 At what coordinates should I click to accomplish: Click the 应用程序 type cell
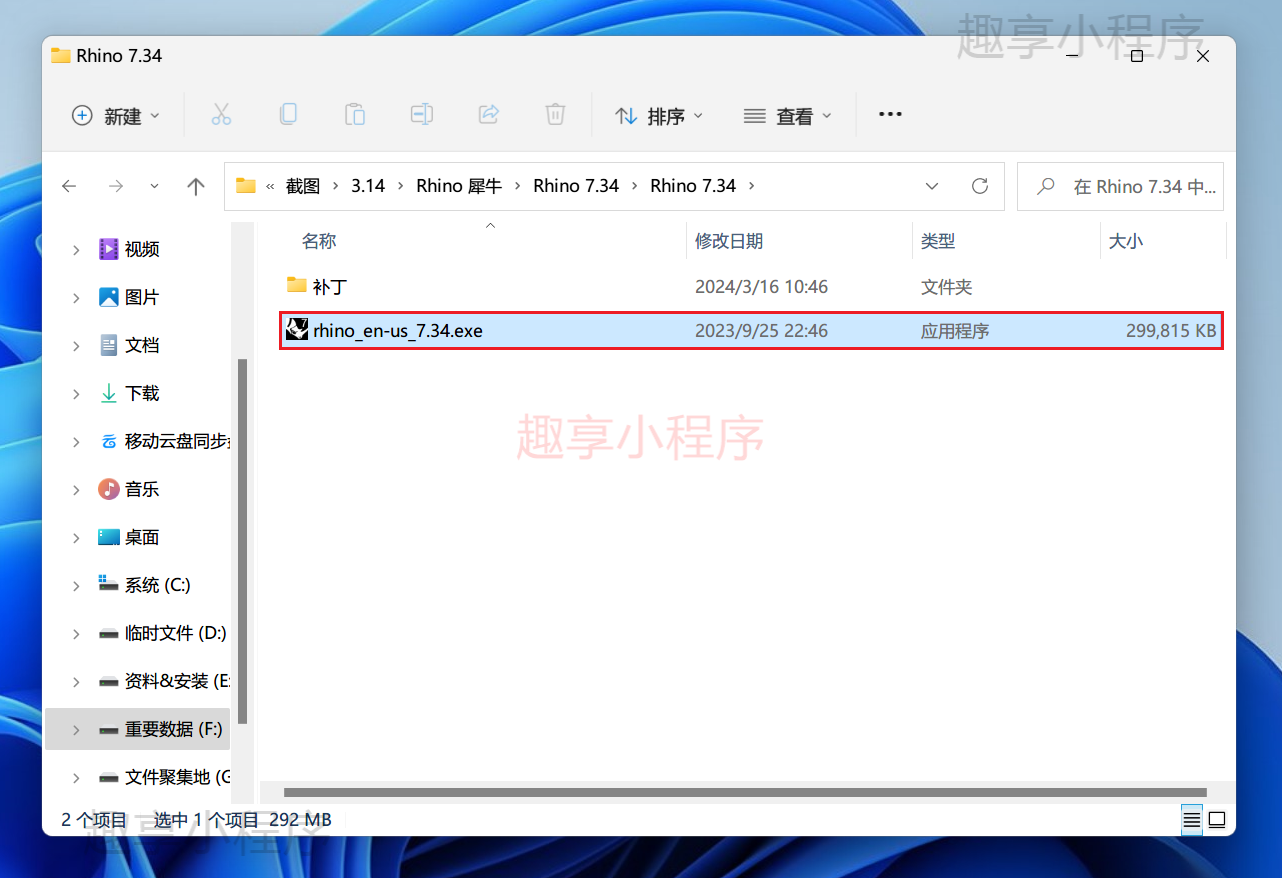[955, 331]
